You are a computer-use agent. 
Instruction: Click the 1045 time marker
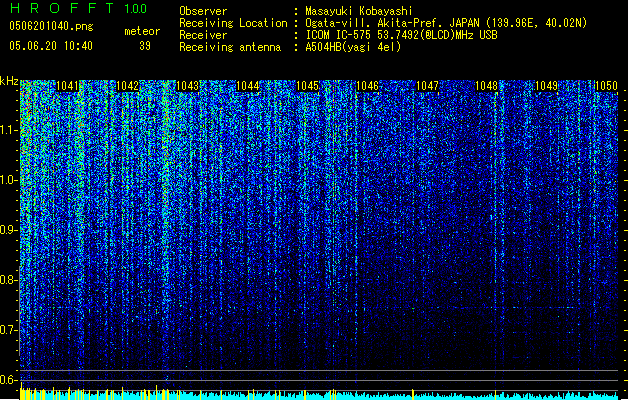(x=307, y=86)
